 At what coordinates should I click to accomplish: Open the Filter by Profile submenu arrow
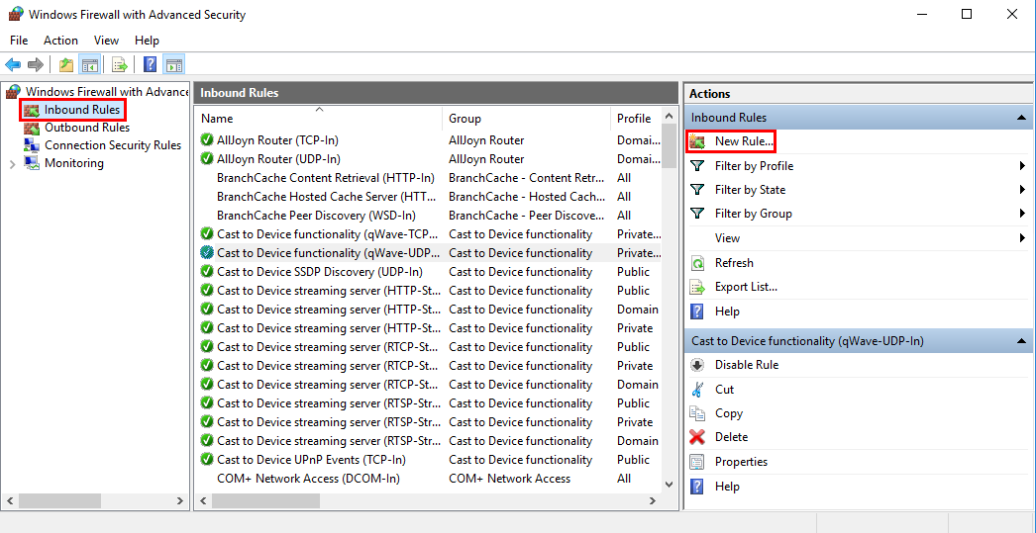1022,166
